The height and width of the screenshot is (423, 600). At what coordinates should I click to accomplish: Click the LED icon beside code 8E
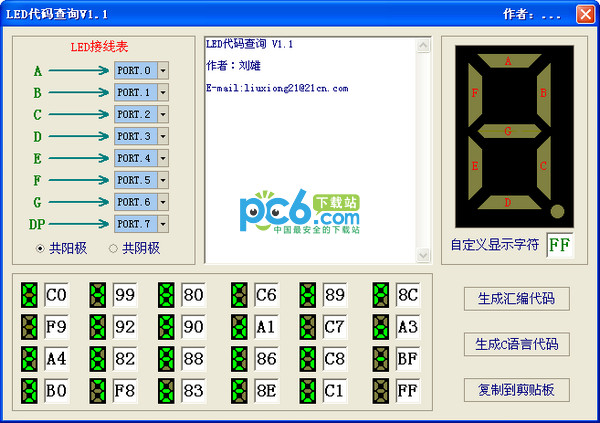pyautogui.click(x=239, y=391)
